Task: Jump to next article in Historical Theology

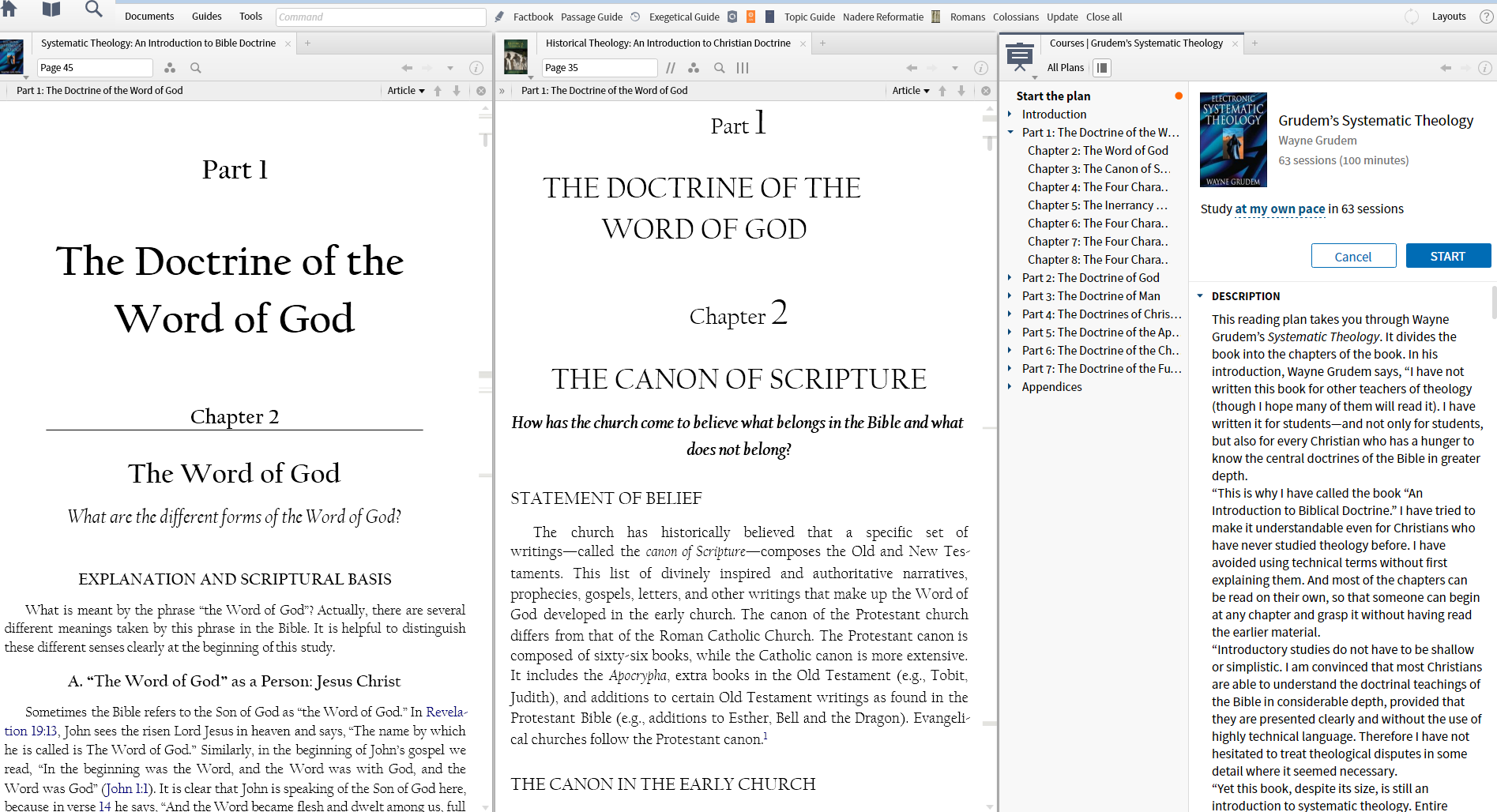Action: (961, 91)
